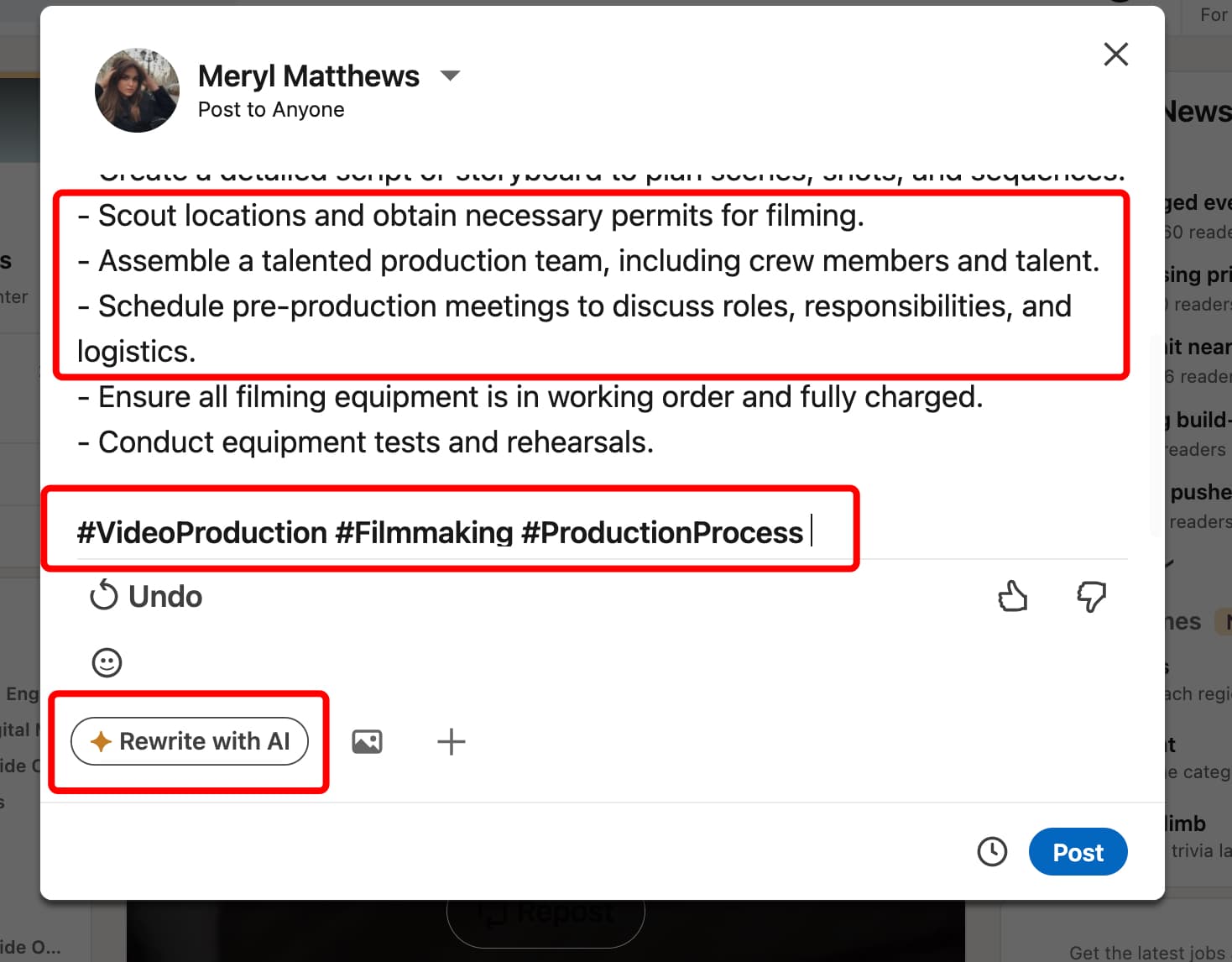Schedule the post using the clock icon
Viewport: 1232px width, 962px height.
coord(992,851)
